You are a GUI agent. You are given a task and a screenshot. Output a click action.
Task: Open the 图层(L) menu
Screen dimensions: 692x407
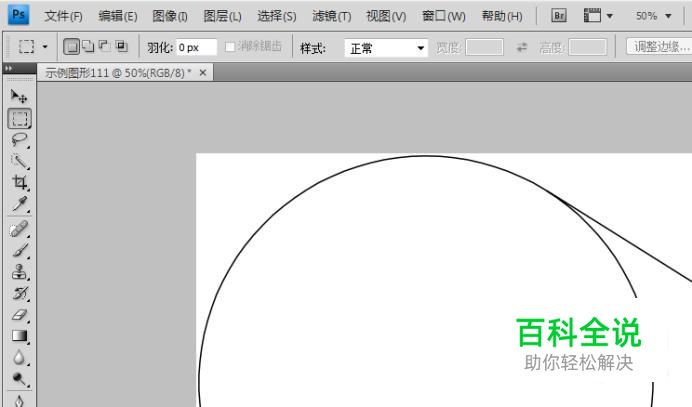point(222,16)
